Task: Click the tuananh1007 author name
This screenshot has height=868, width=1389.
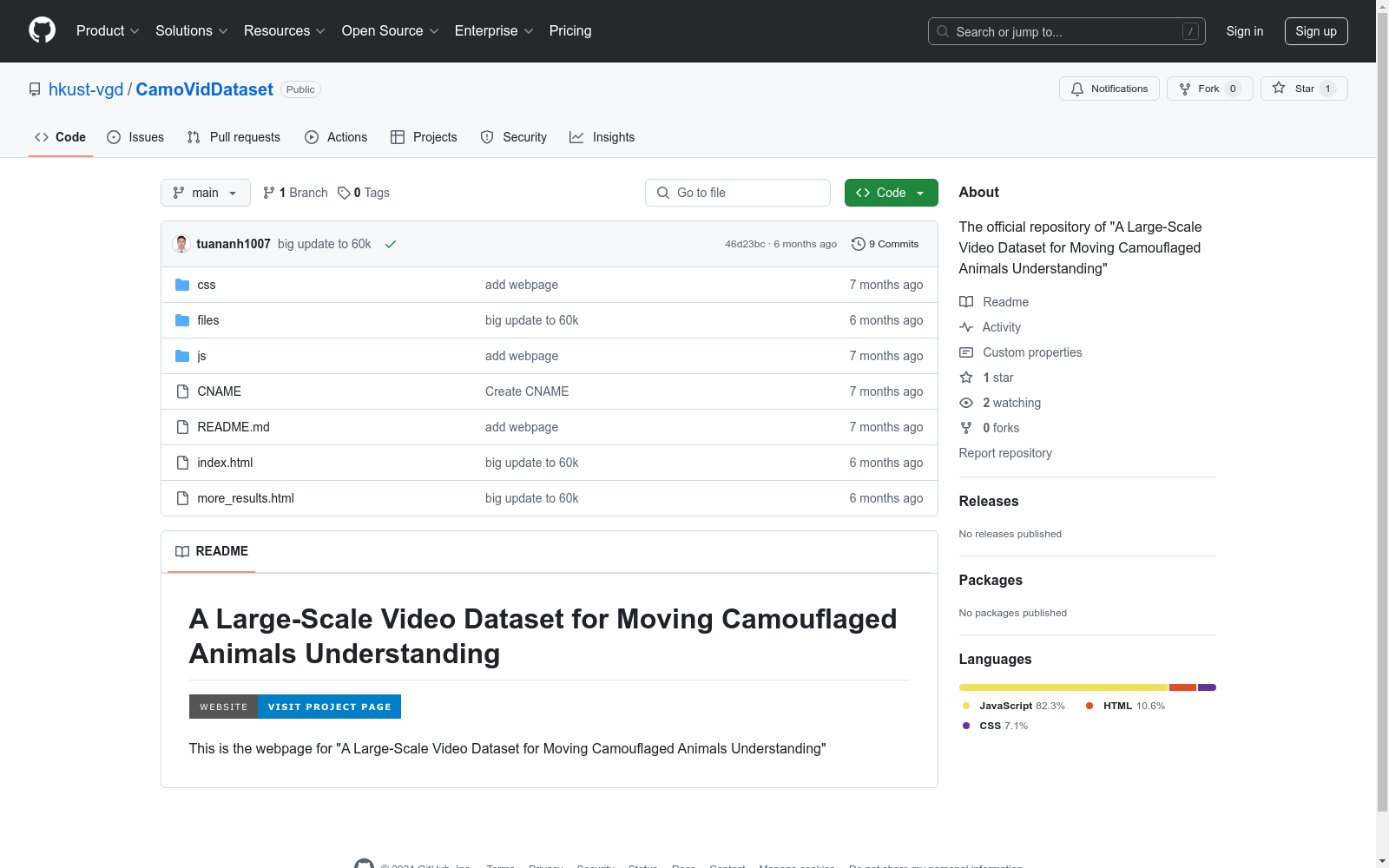Action: (x=234, y=244)
